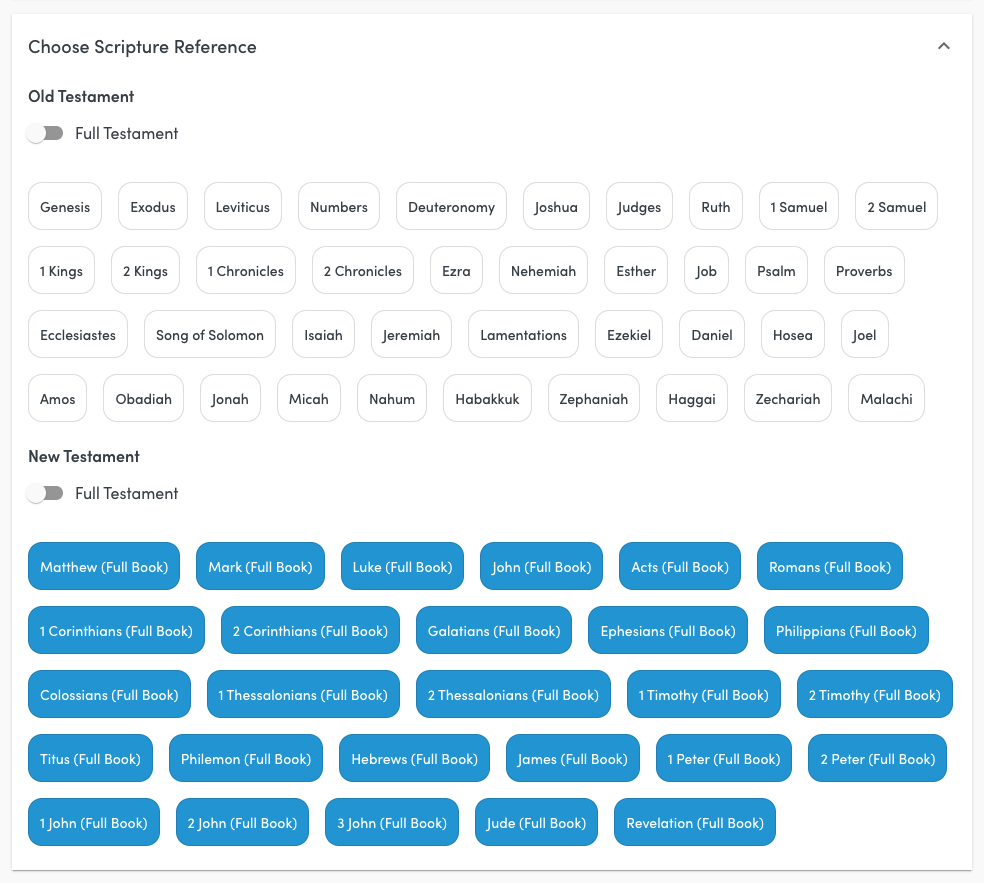Select Deuteronomy book
This screenshot has width=984, height=883.
[x=451, y=206]
